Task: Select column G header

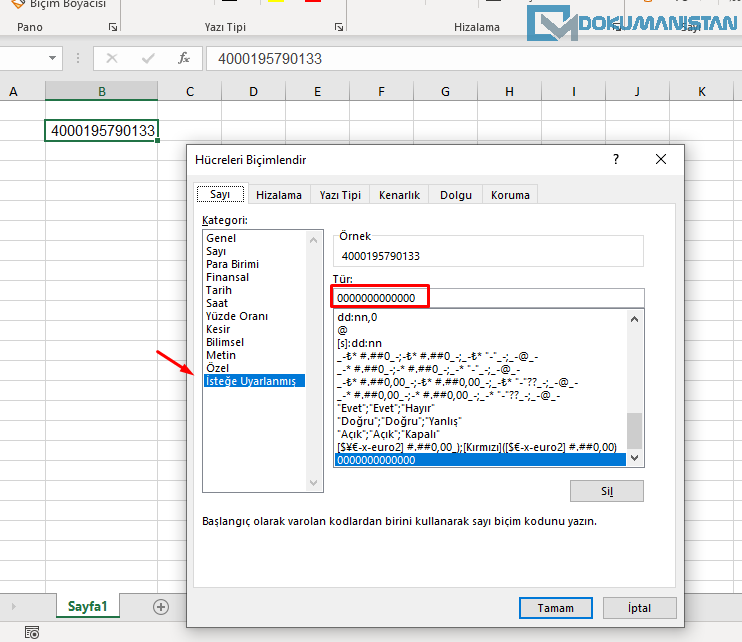Action: click(x=445, y=91)
